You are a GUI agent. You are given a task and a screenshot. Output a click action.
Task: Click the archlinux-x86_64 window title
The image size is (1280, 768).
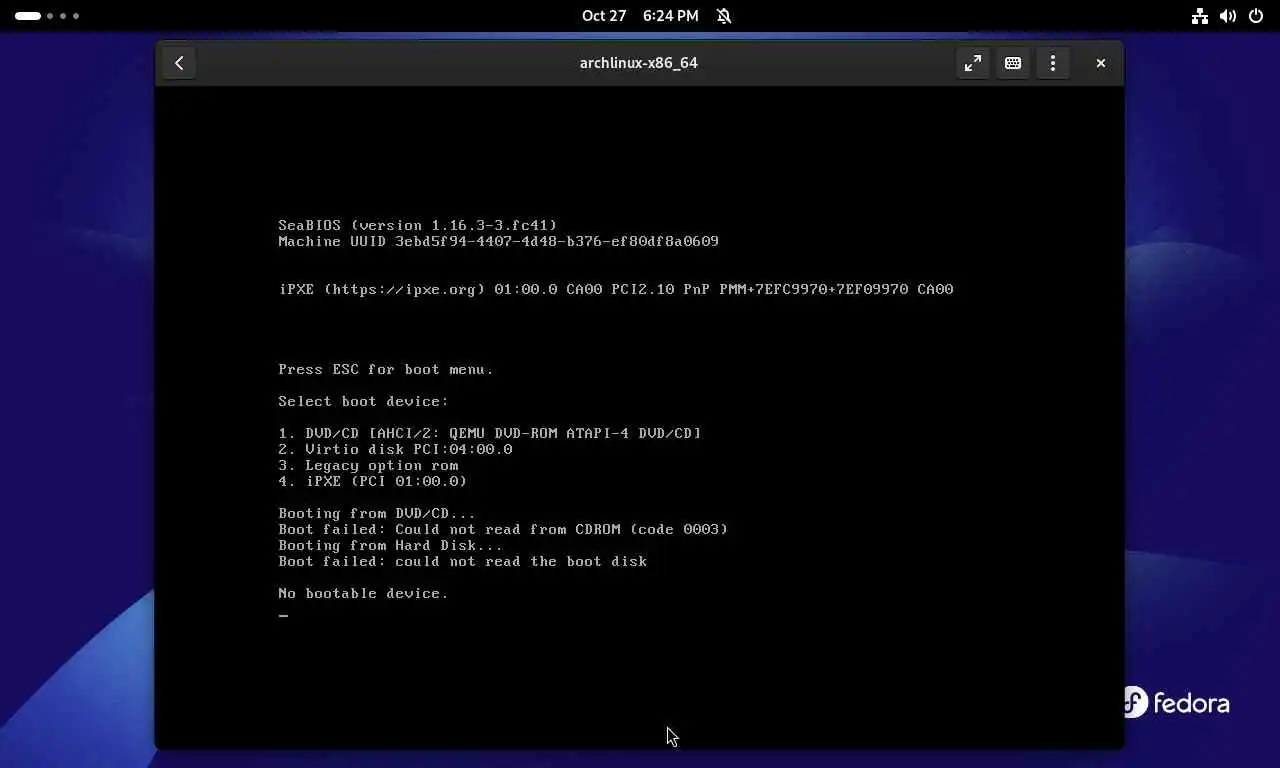[x=639, y=63]
